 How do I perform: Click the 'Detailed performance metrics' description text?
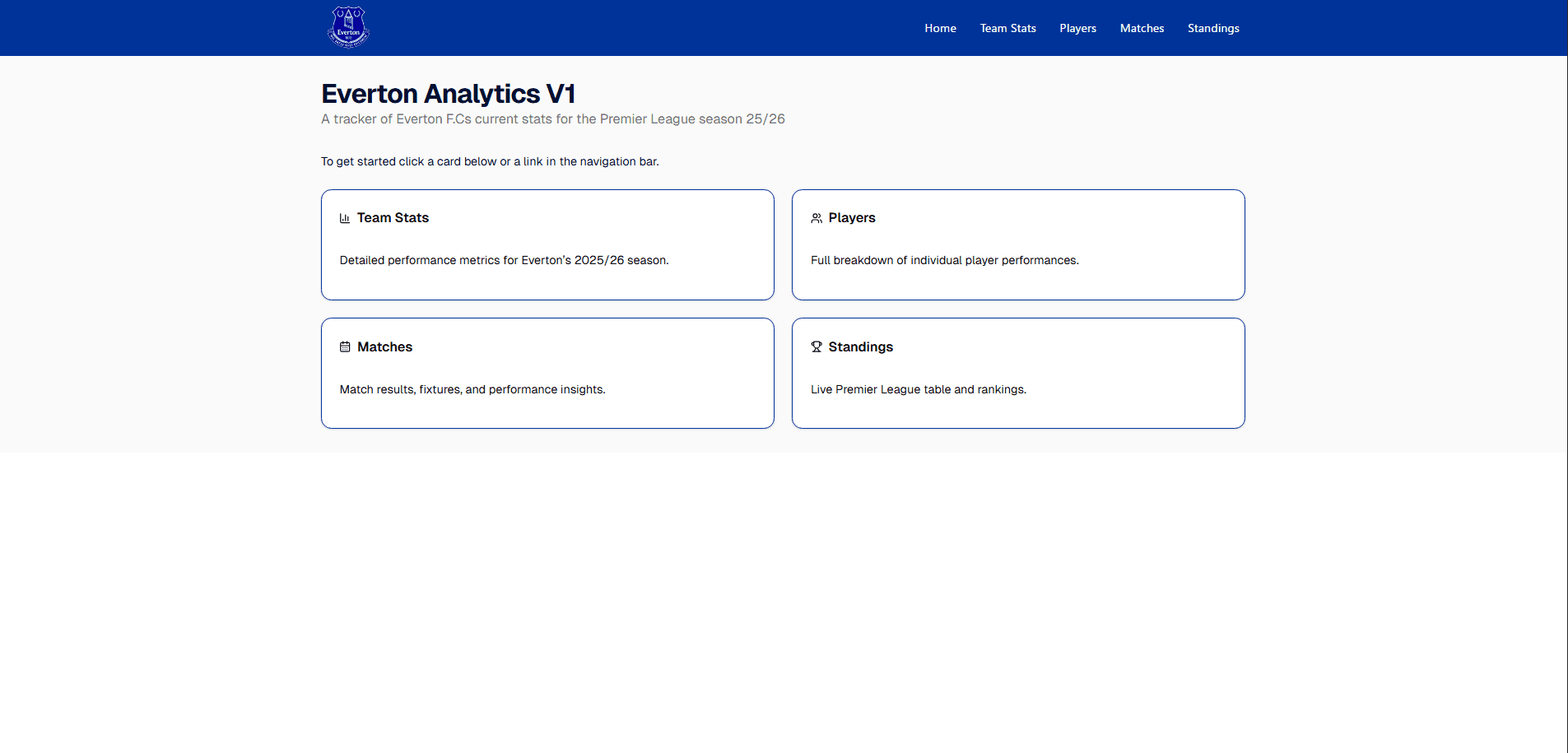(504, 260)
